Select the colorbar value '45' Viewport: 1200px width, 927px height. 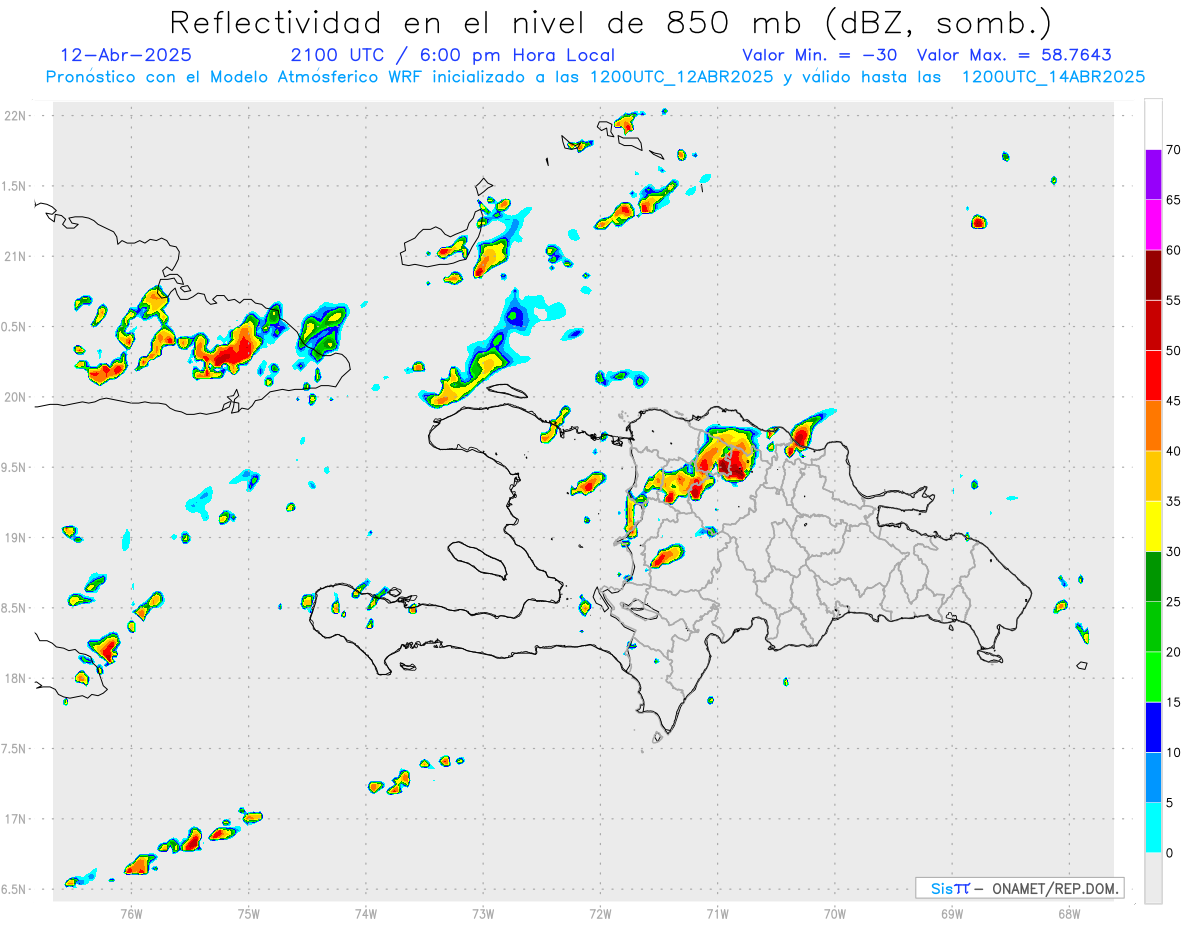(1174, 401)
